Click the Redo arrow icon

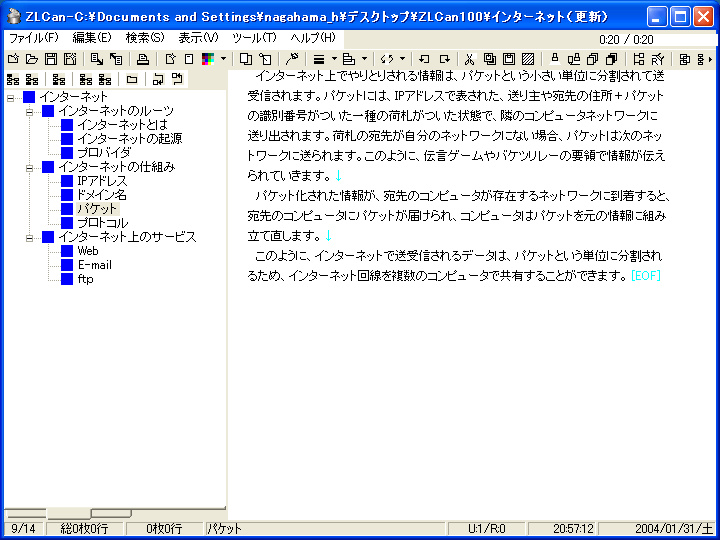444,59
